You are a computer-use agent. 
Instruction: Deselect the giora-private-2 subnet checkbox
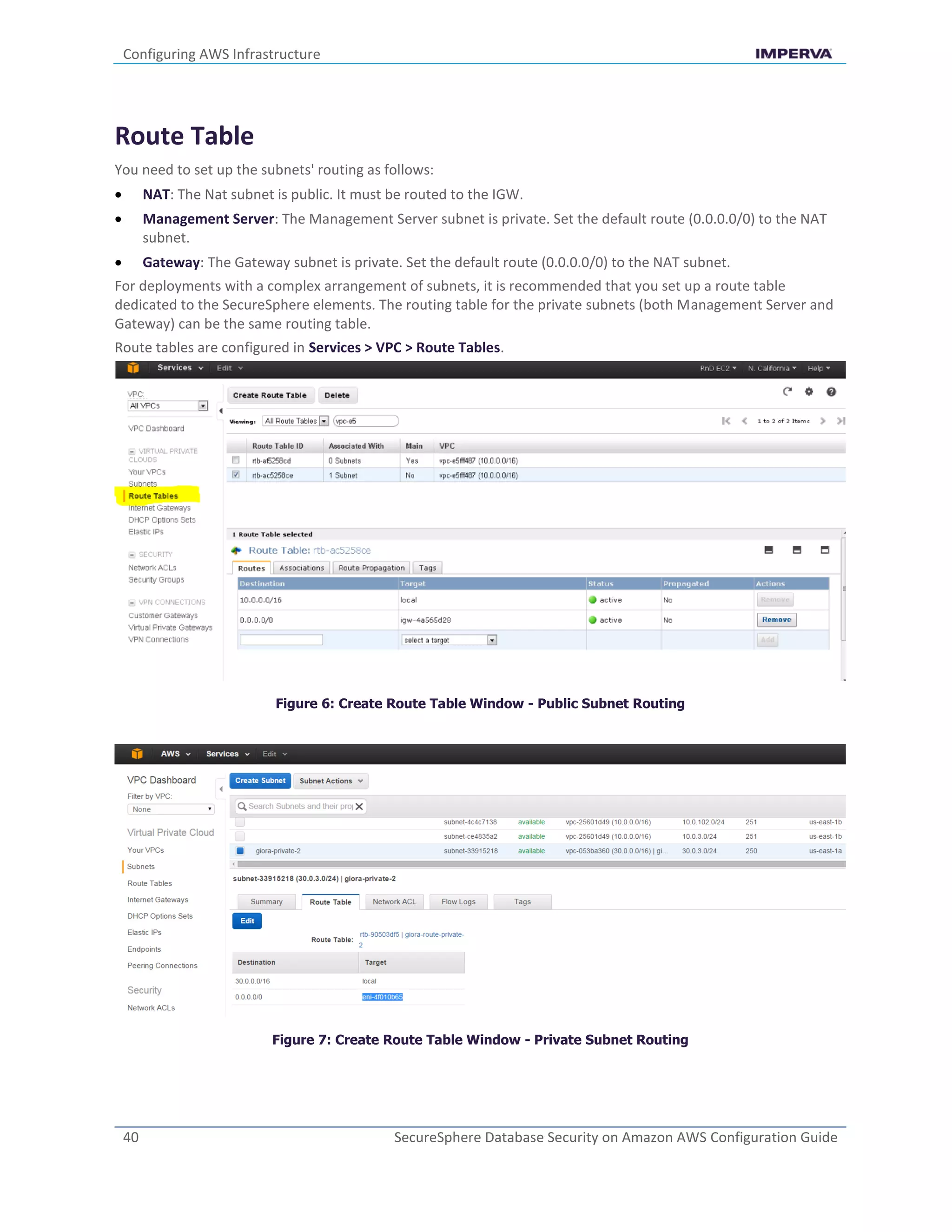point(240,851)
